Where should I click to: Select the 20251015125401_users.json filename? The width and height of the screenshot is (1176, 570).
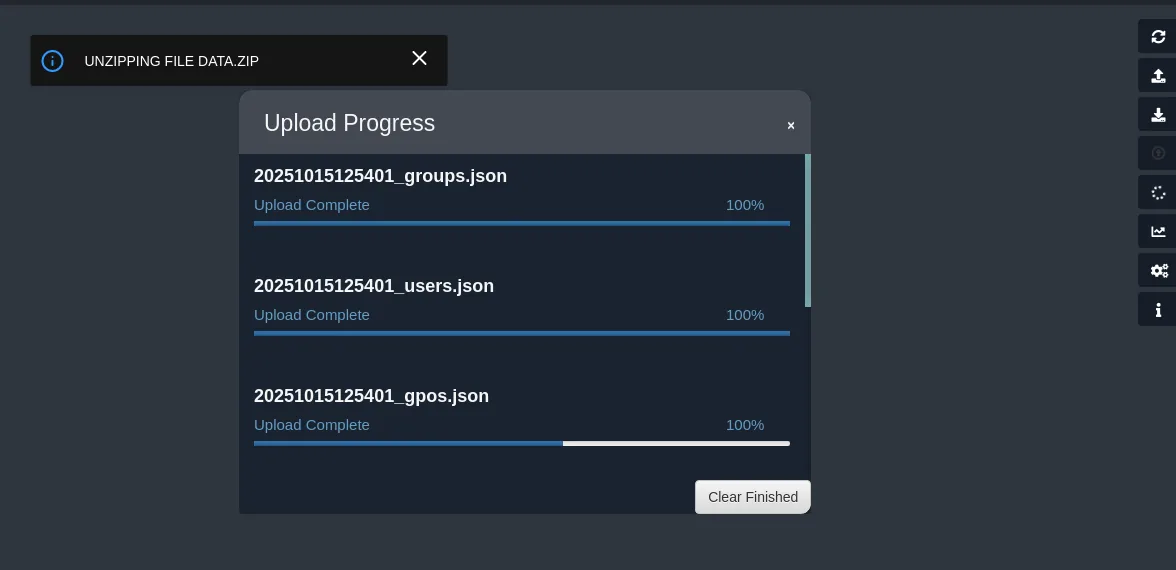point(374,286)
